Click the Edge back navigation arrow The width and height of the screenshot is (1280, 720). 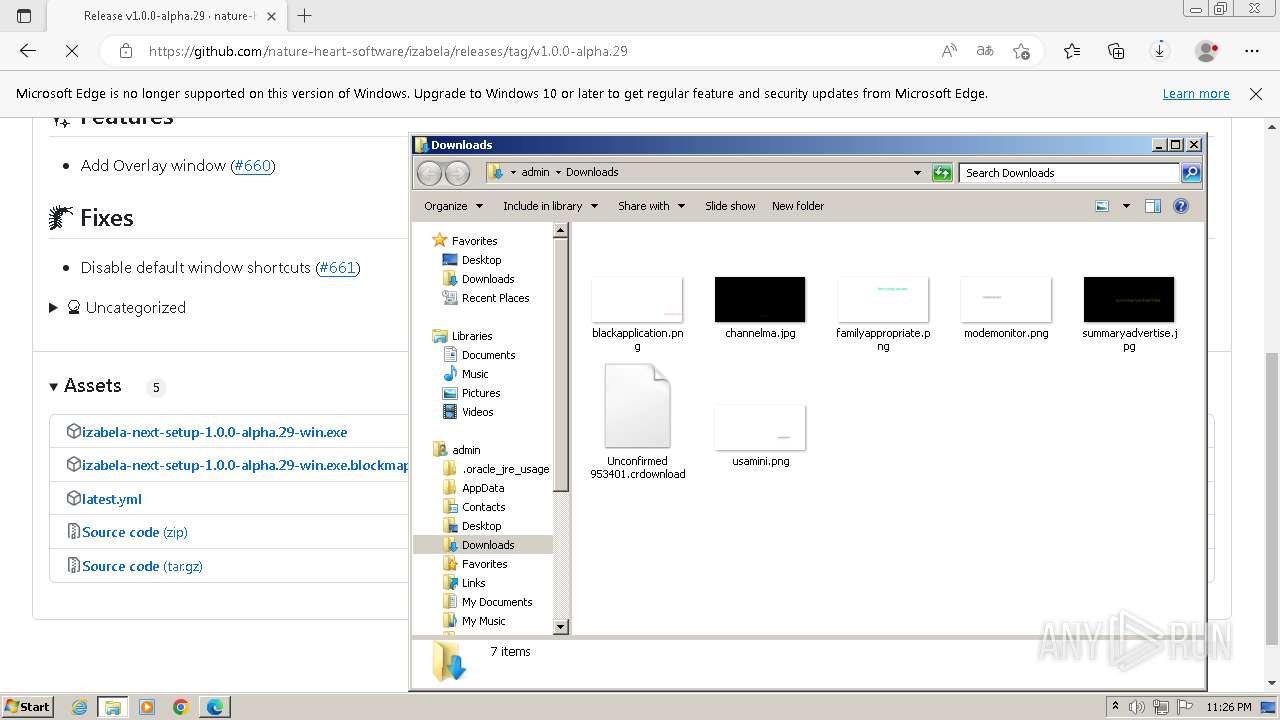tap(28, 51)
